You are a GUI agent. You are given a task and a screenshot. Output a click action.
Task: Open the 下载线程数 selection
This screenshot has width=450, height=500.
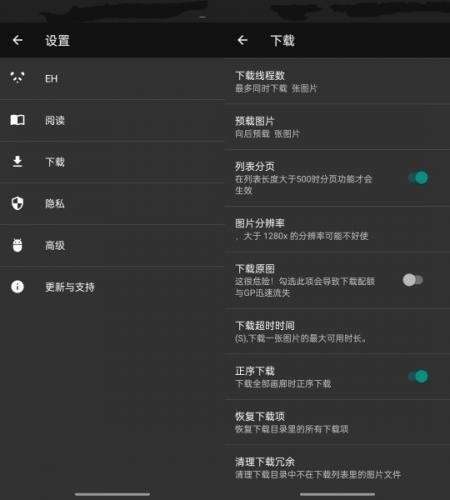(337, 82)
